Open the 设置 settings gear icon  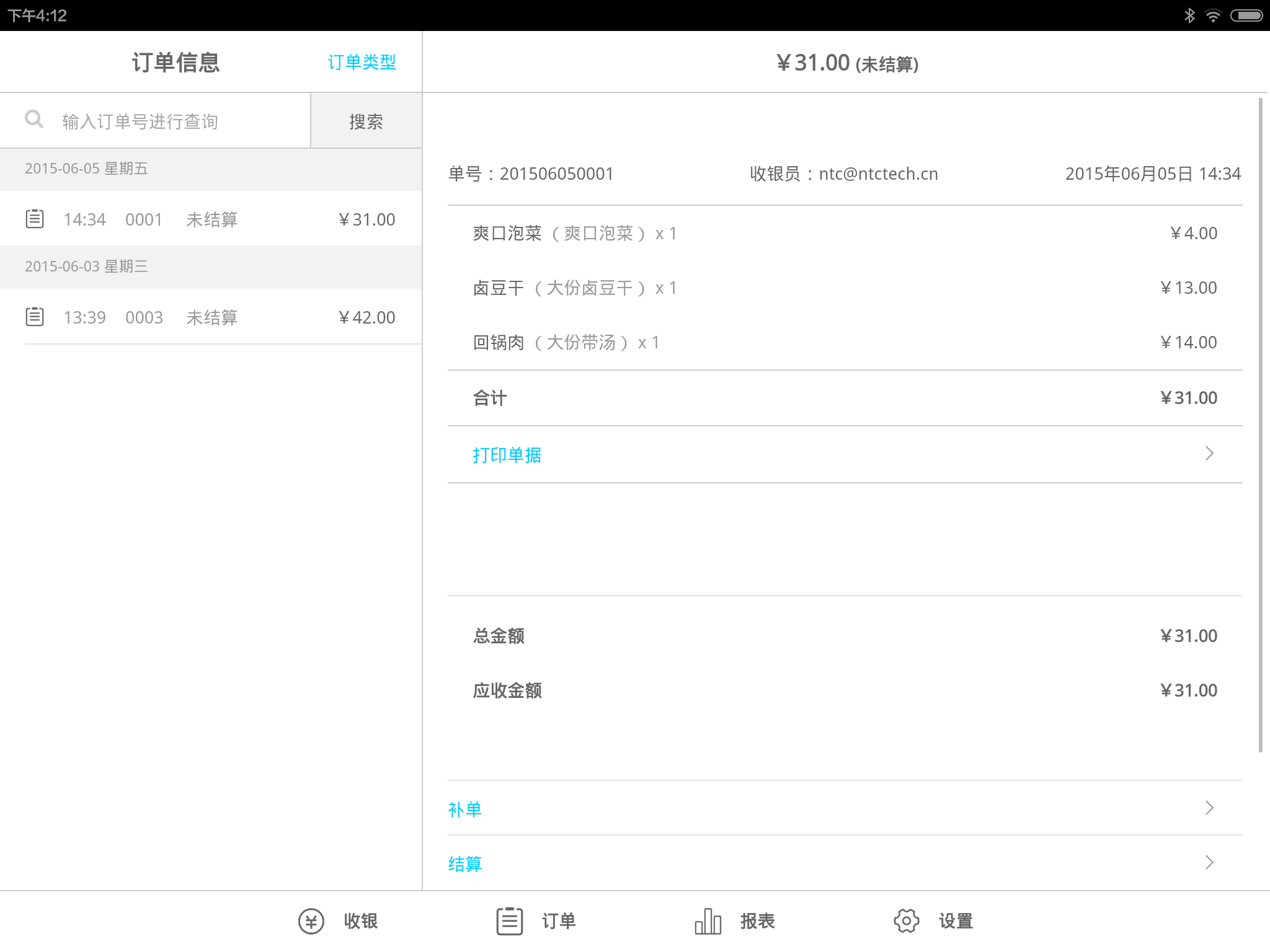[907, 921]
